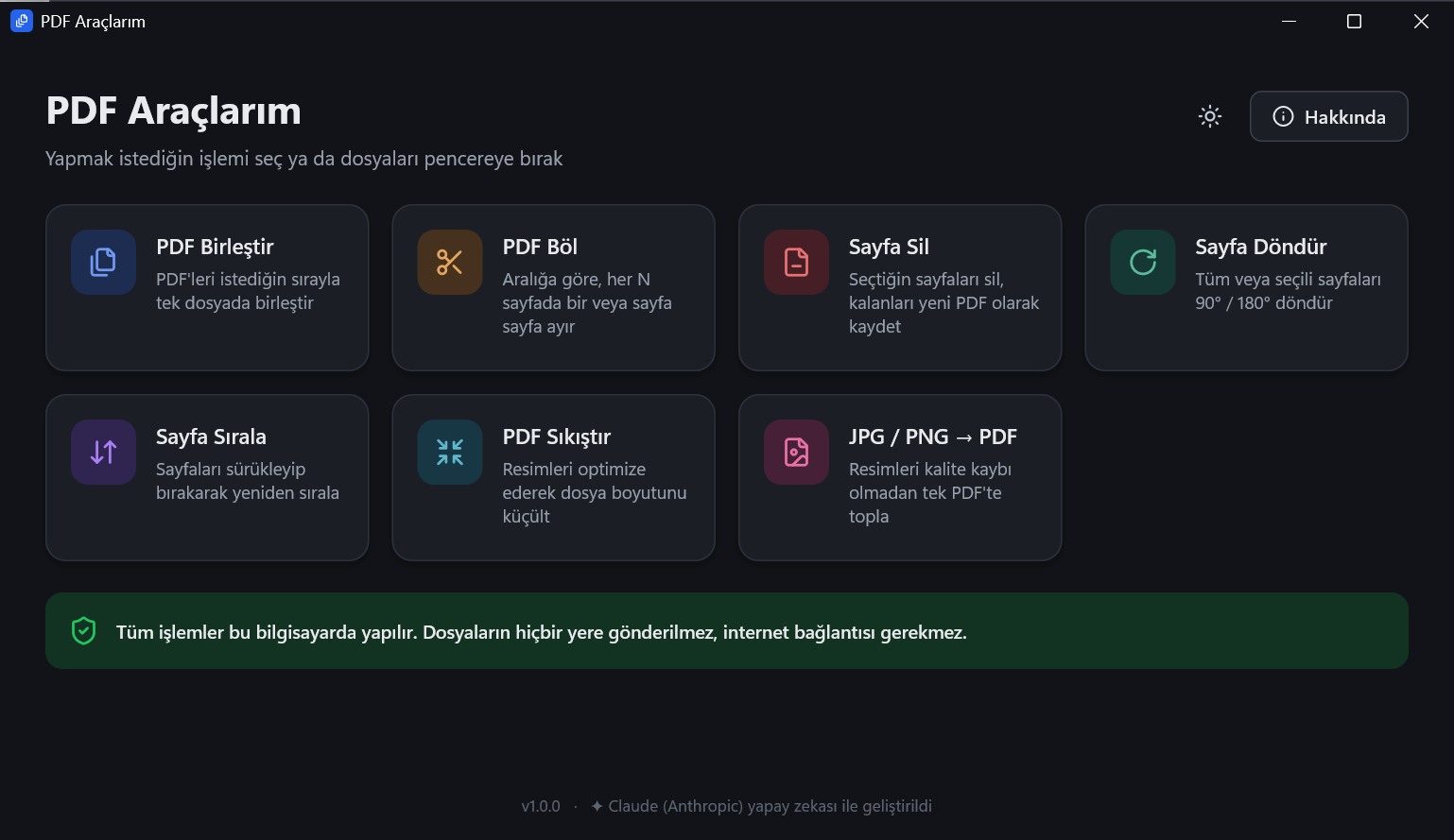
Task: Click the version label v1.0.0
Action: (541, 806)
